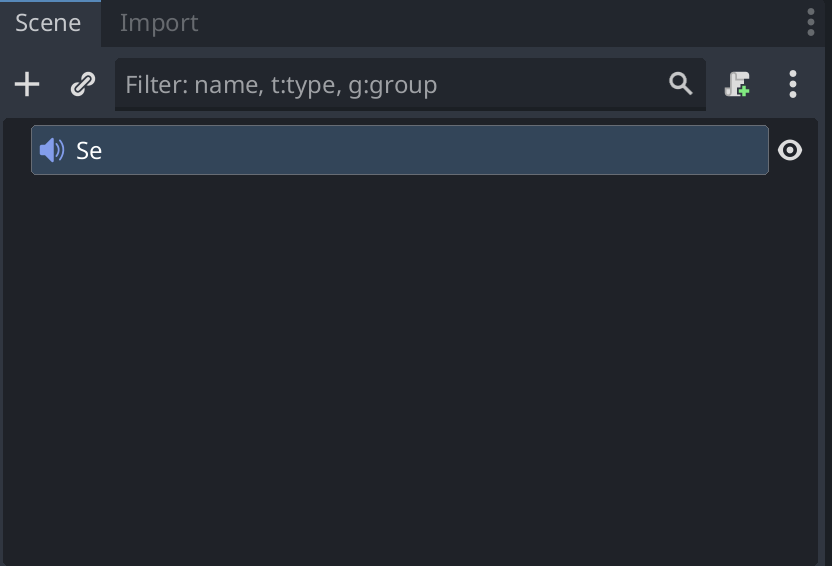The width and height of the screenshot is (832, 566).
Task: Toggle visibility of the Se node
Action: [790, 150]
